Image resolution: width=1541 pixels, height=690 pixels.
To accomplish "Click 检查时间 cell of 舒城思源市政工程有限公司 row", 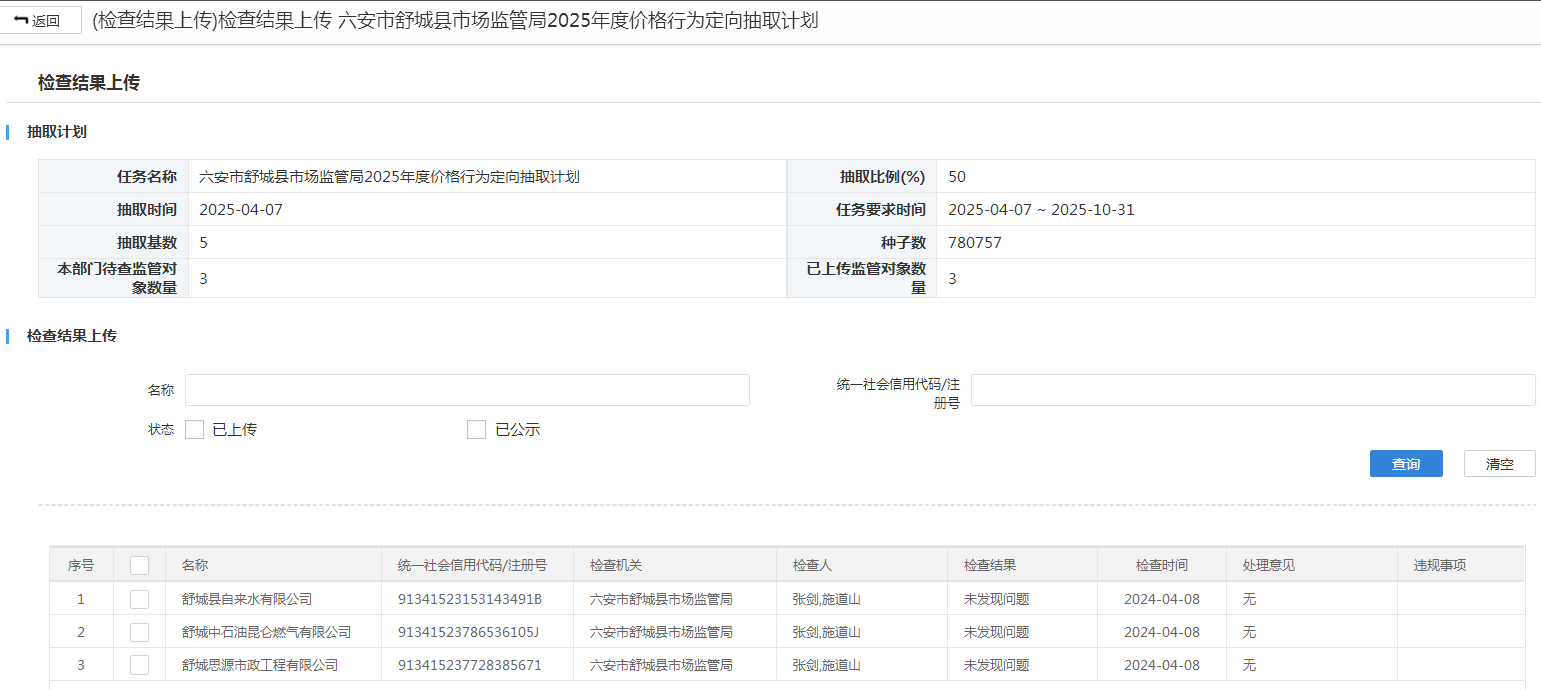I will click(x=1162, y=665).
